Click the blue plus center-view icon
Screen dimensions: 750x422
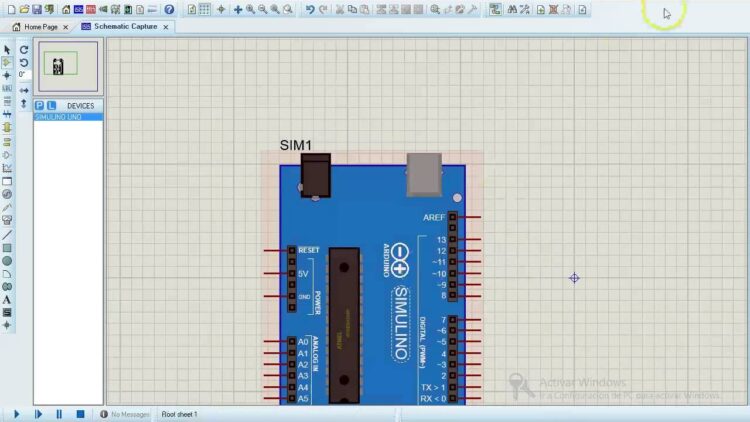(238, 10)
